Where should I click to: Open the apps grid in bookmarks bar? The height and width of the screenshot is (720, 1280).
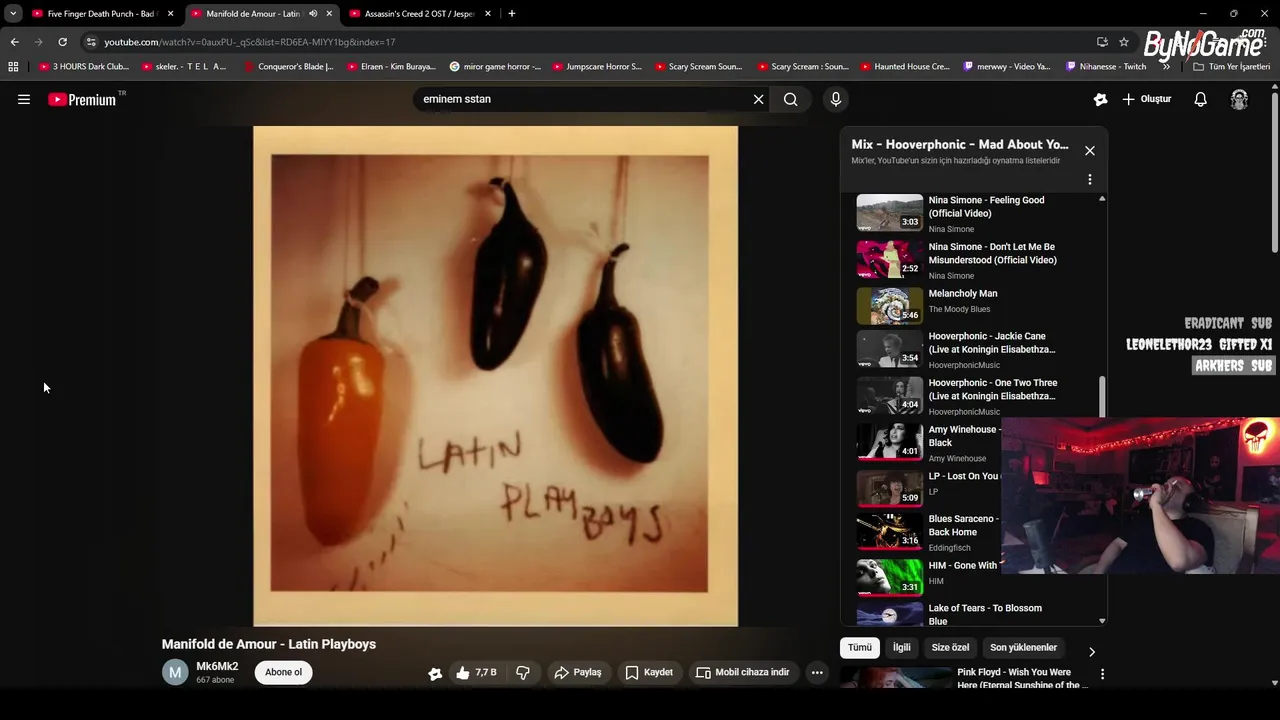[x=13, y=67]
